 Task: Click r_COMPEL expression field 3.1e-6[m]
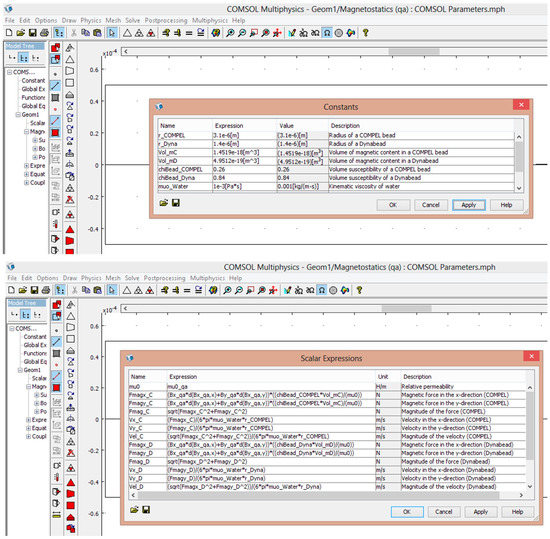pyautogui.click(x=244, y=135)
